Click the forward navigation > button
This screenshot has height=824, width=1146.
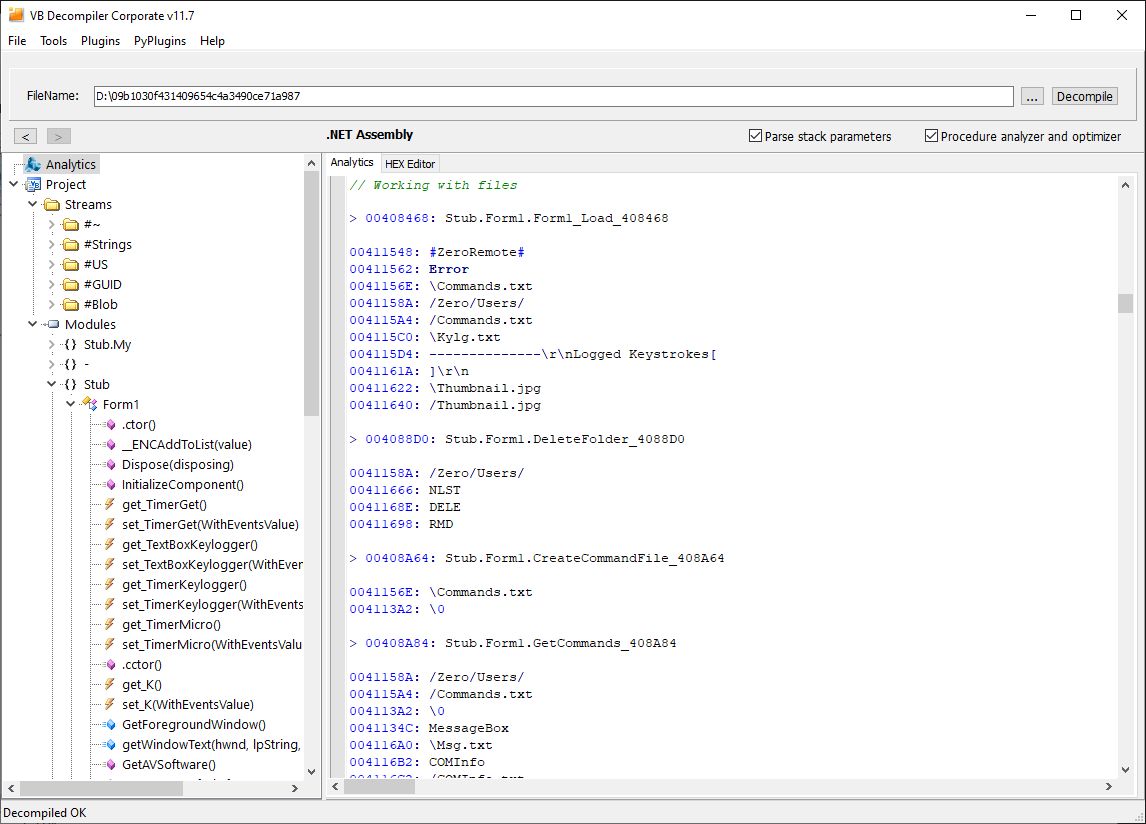coord(58,136)
